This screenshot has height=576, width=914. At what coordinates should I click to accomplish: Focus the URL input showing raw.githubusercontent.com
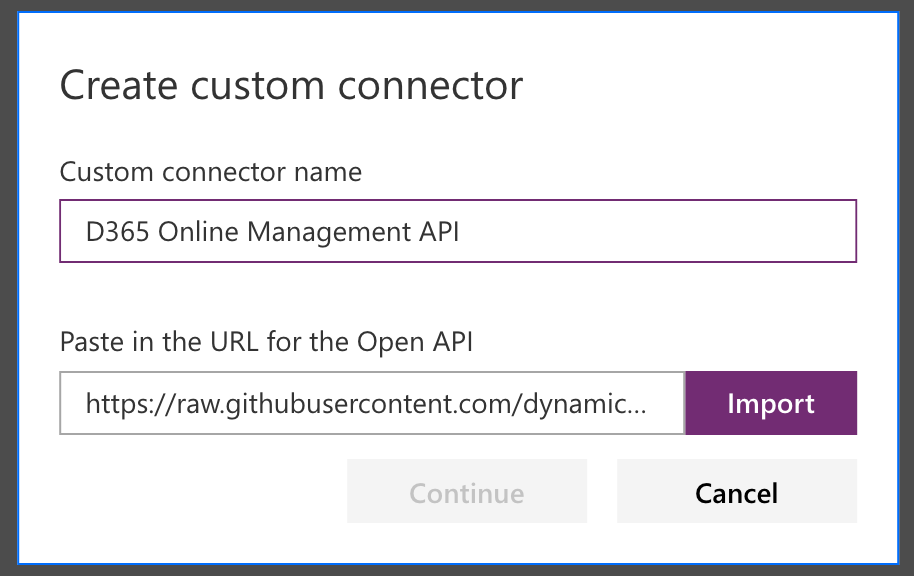click(x=371, y=403)
